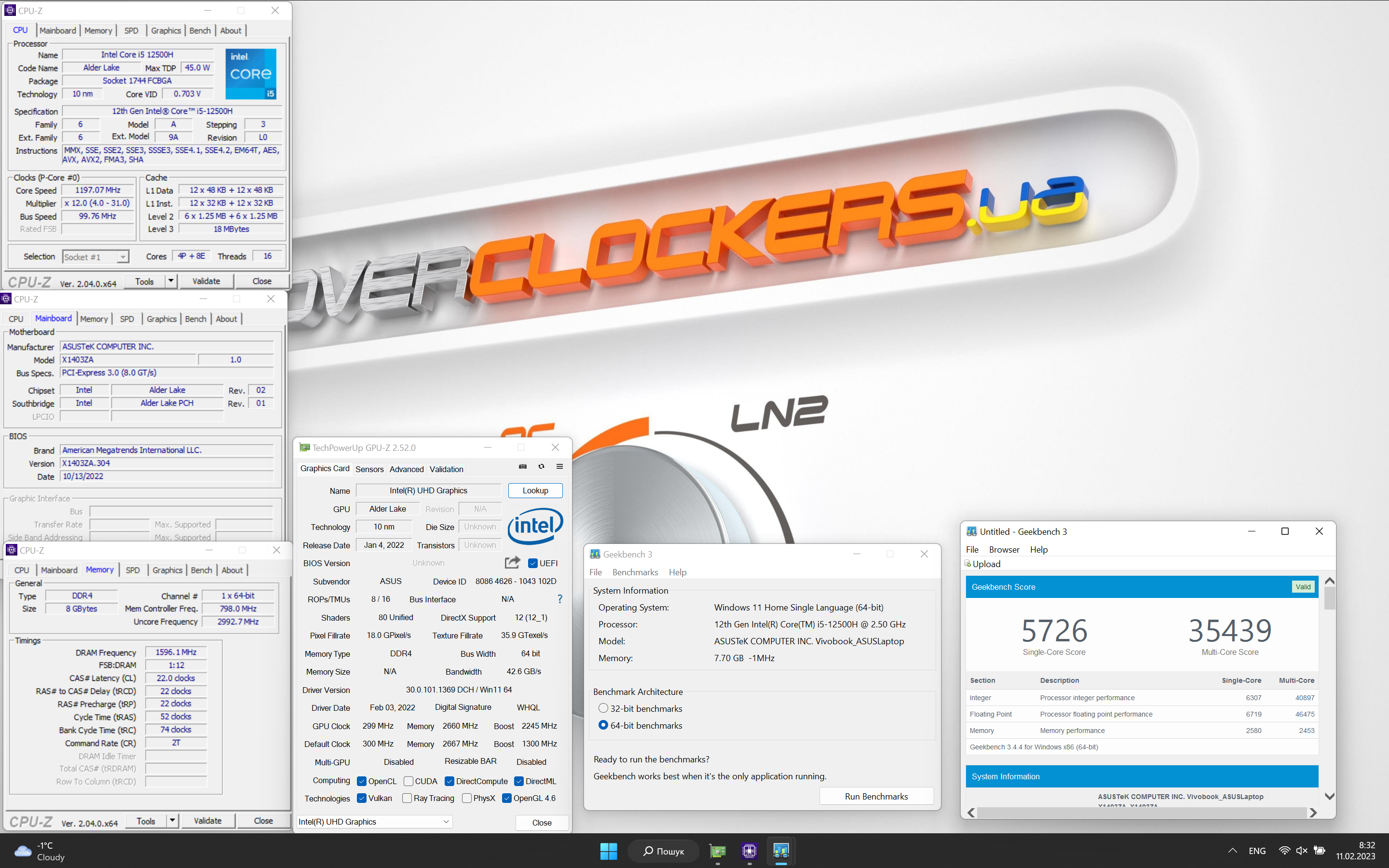The height and width of the screenshot is (868, 1389).
Task: Toggle the DirectML checkbox
Action: (519, 781)
